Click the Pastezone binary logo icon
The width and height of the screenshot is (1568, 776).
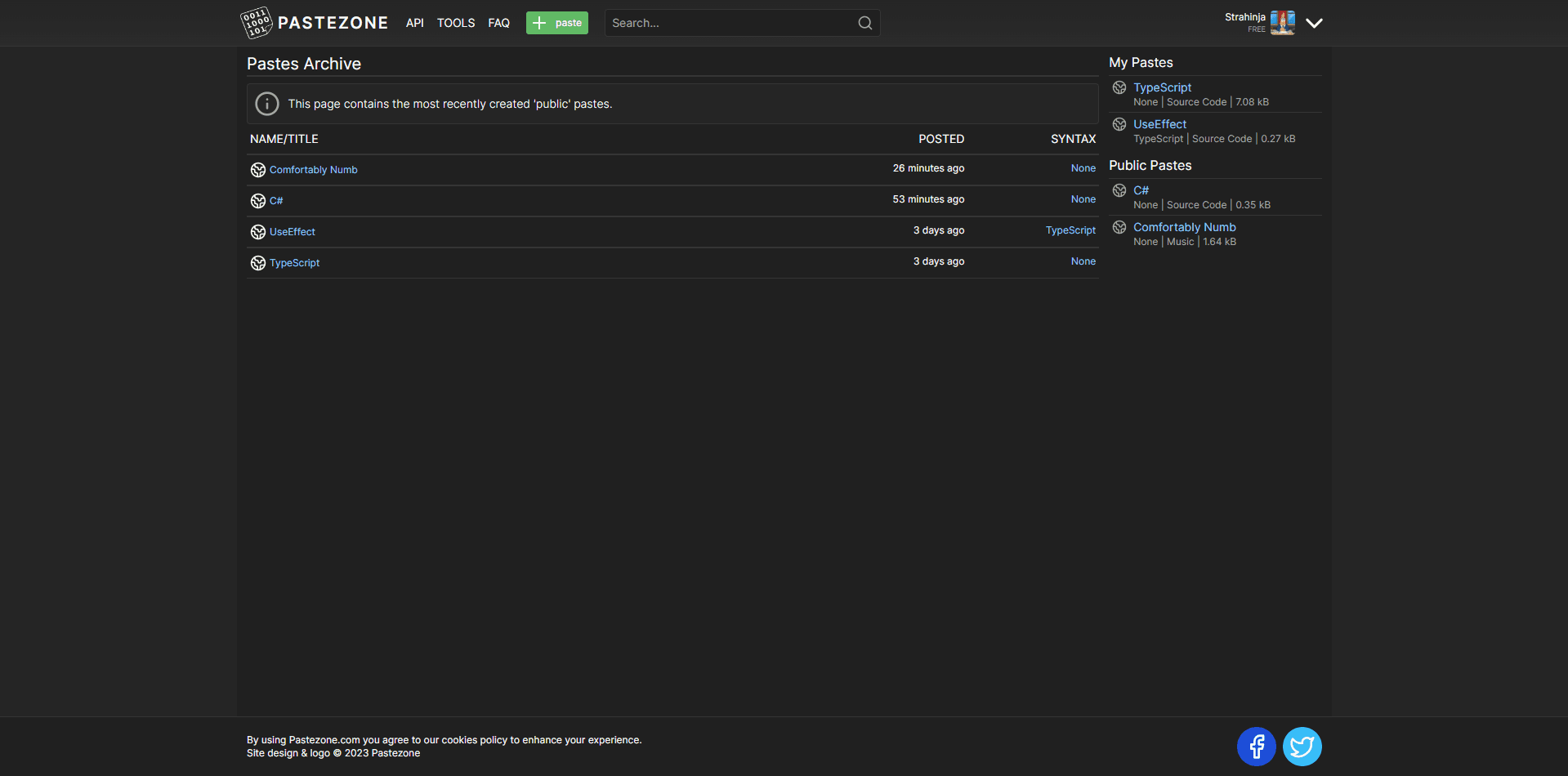(257, 23)
